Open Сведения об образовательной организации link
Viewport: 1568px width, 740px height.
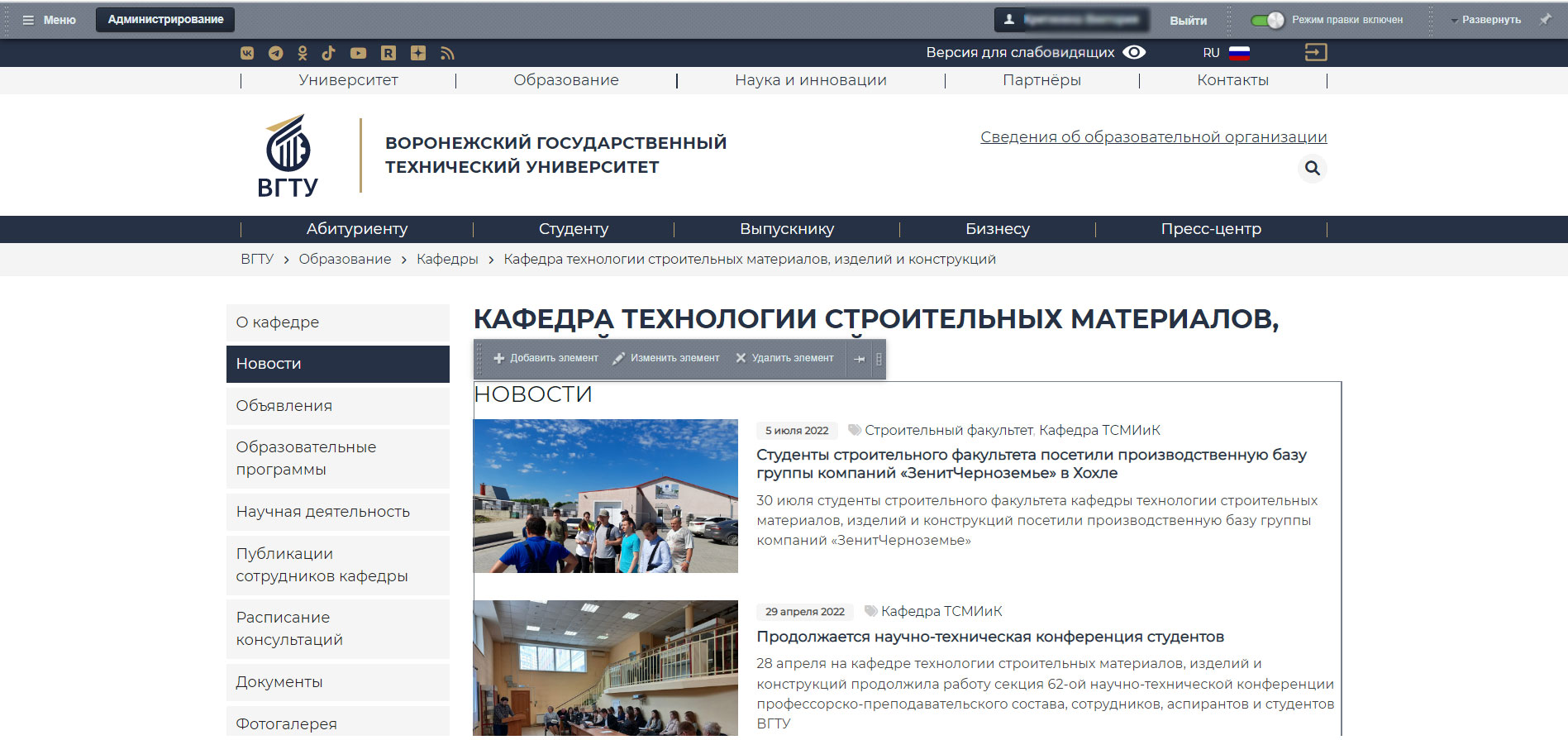[1153, 137]
